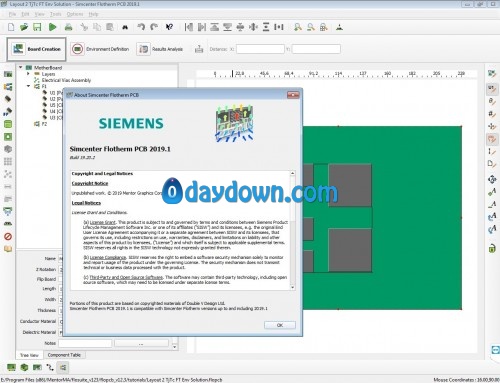Click the ellipsis button beside Notes

point(141,343)
